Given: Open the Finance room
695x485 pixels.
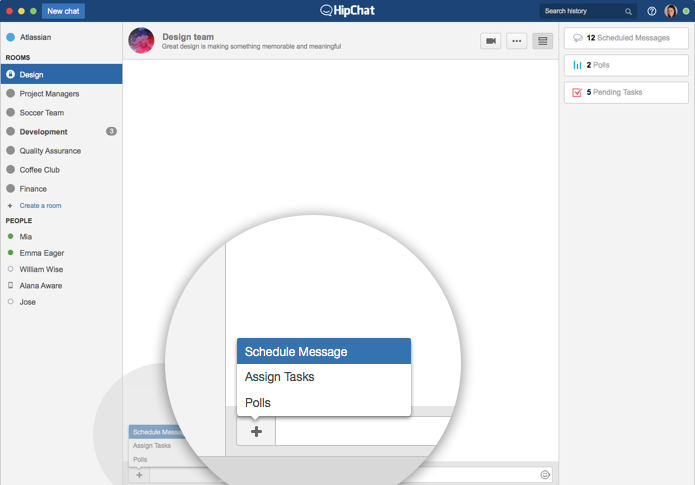Looking at the screenshot, I should point(61,189).
